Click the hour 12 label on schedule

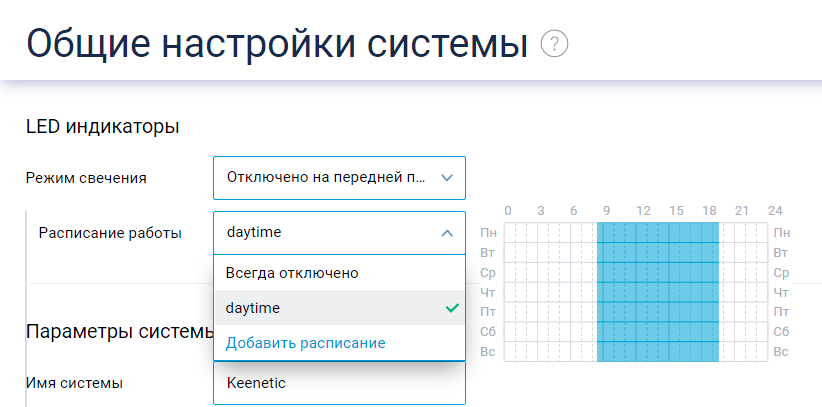coord(644,211)
